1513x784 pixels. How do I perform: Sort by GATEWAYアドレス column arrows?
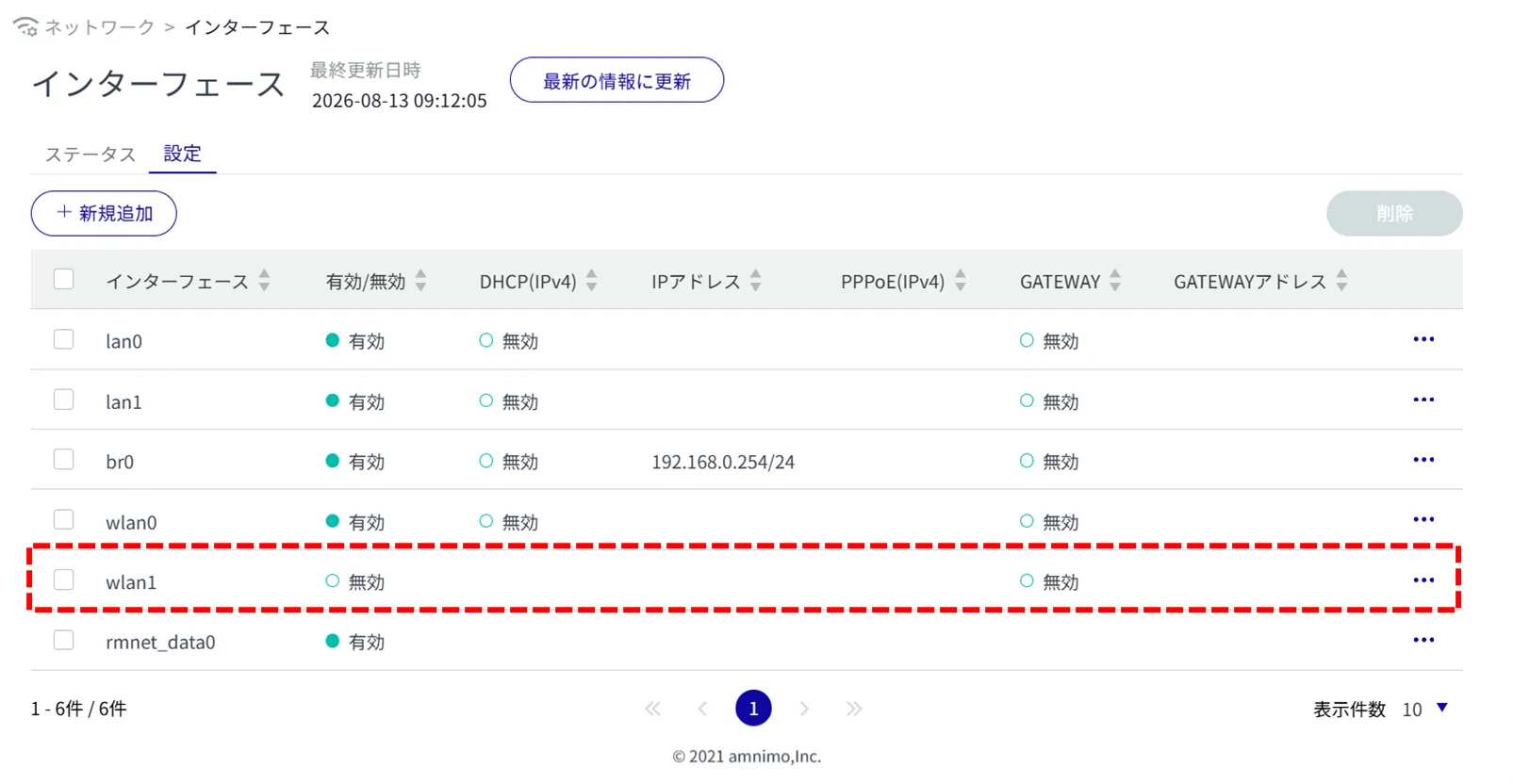click(x=1341, y=280)
